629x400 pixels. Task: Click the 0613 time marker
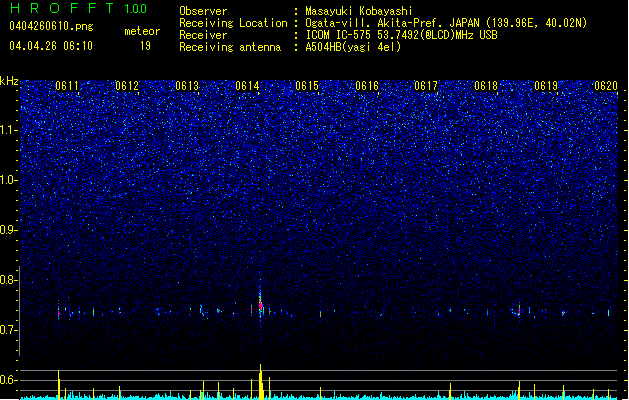187,86
